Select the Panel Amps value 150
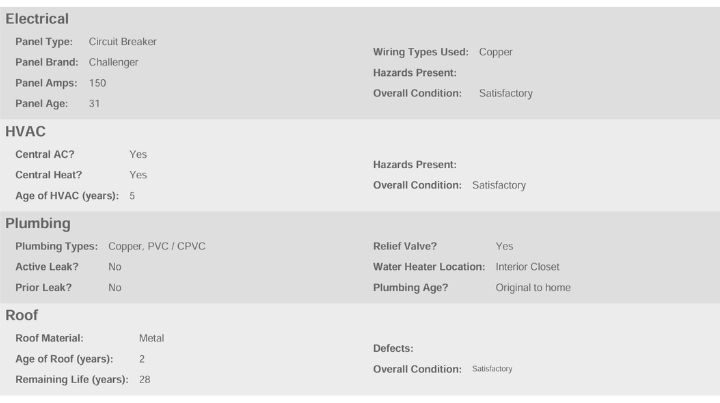Viewport: 720px width, 403px height. [97, 83]
